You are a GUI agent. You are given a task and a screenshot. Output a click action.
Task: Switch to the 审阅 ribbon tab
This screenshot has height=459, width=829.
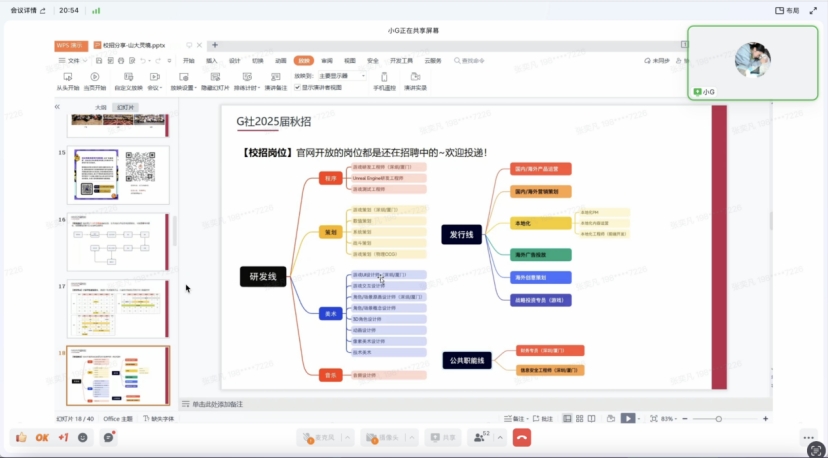327,61
